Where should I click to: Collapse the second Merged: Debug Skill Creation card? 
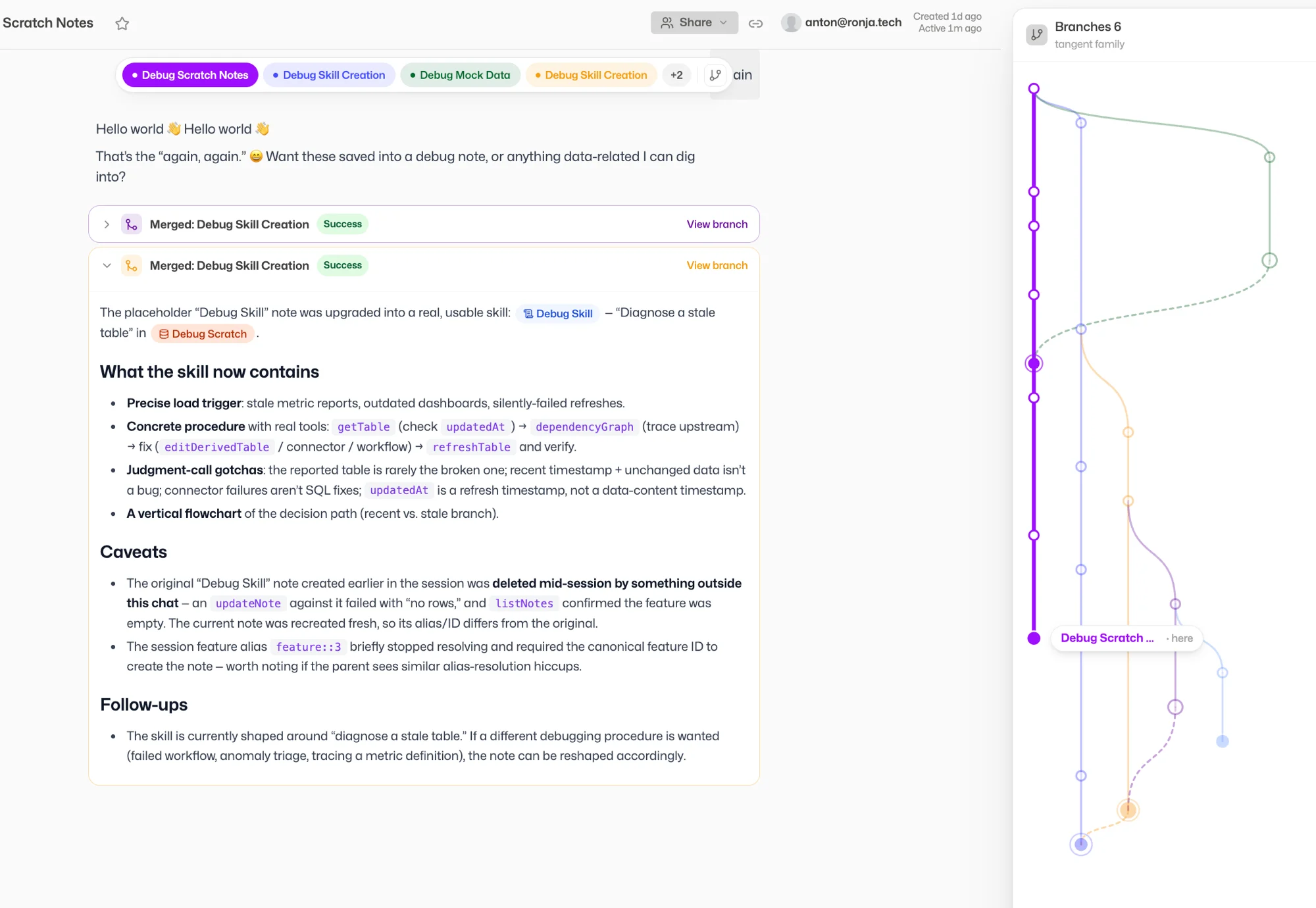[x=107, y=266]
